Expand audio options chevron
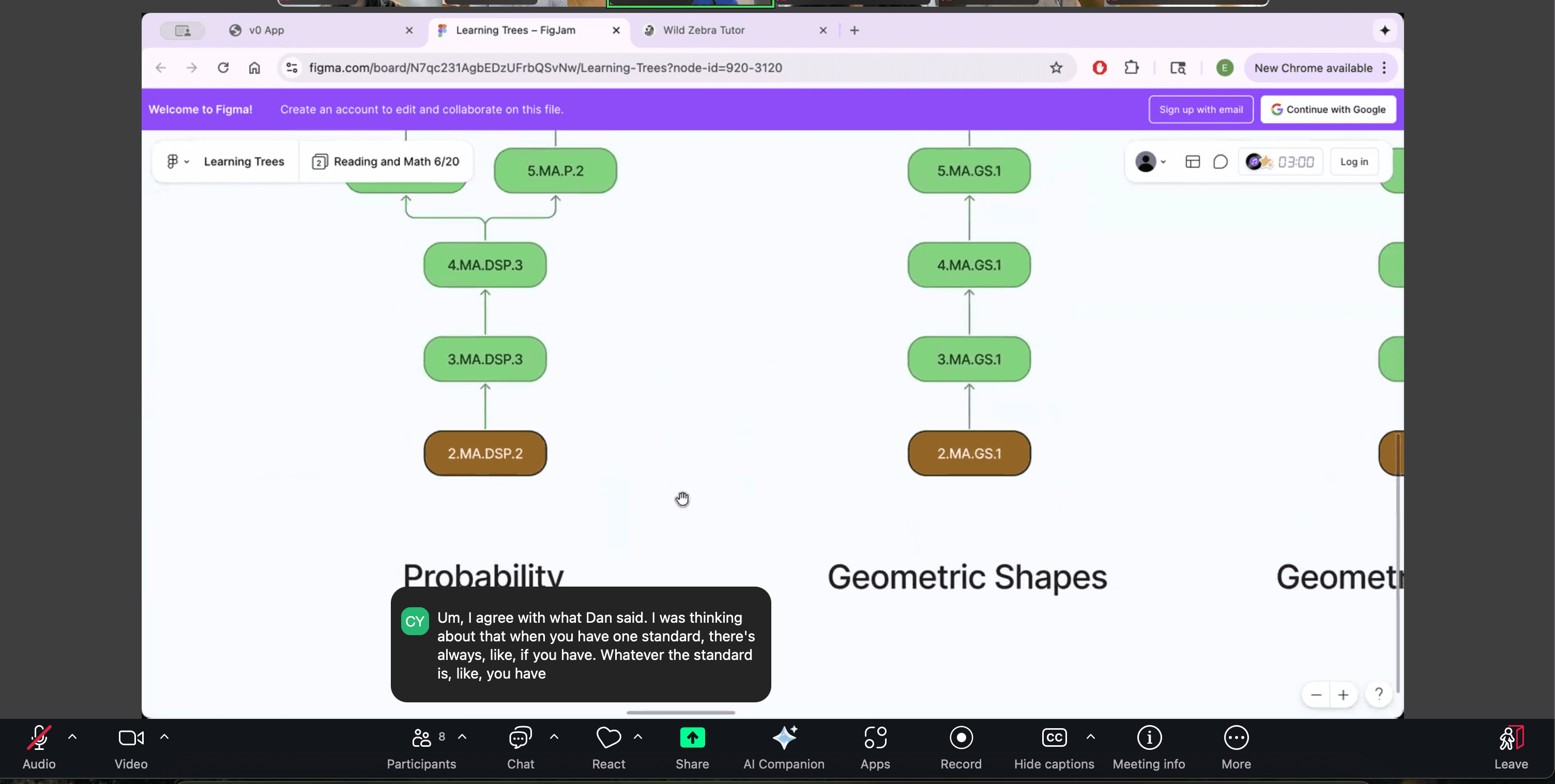1555x784 pixels. click(72, 737)
